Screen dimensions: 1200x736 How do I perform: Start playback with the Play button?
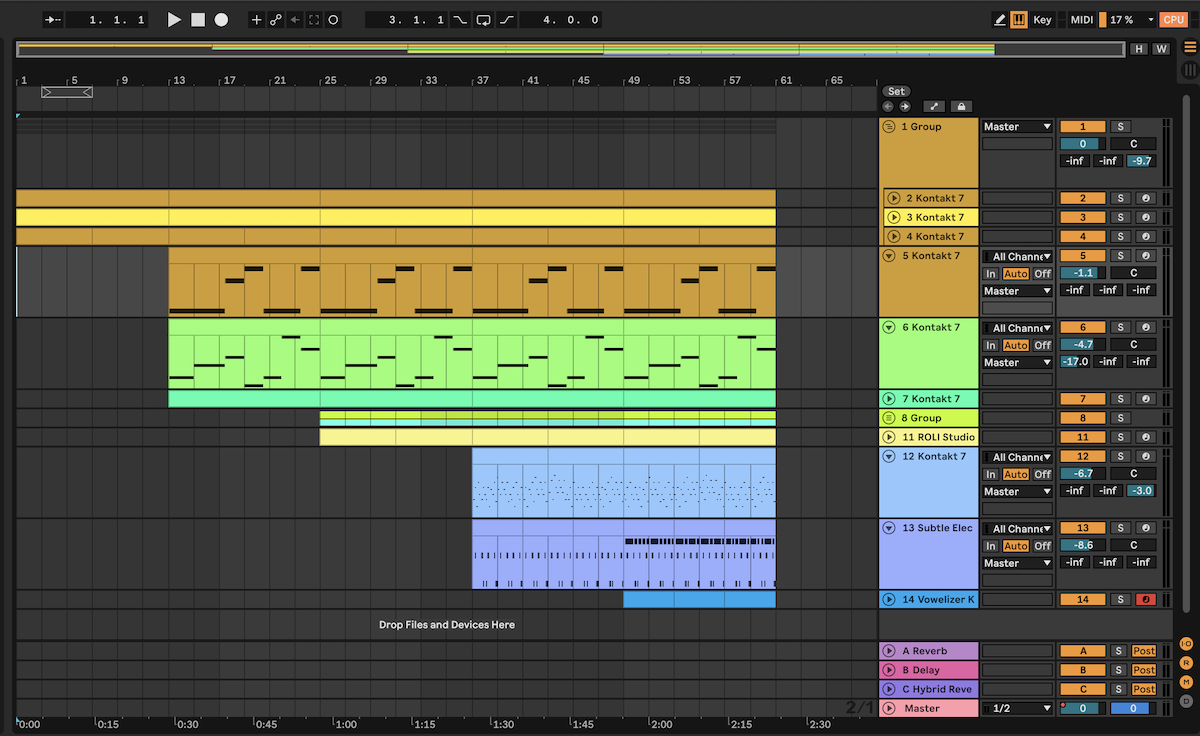[174, 19]
